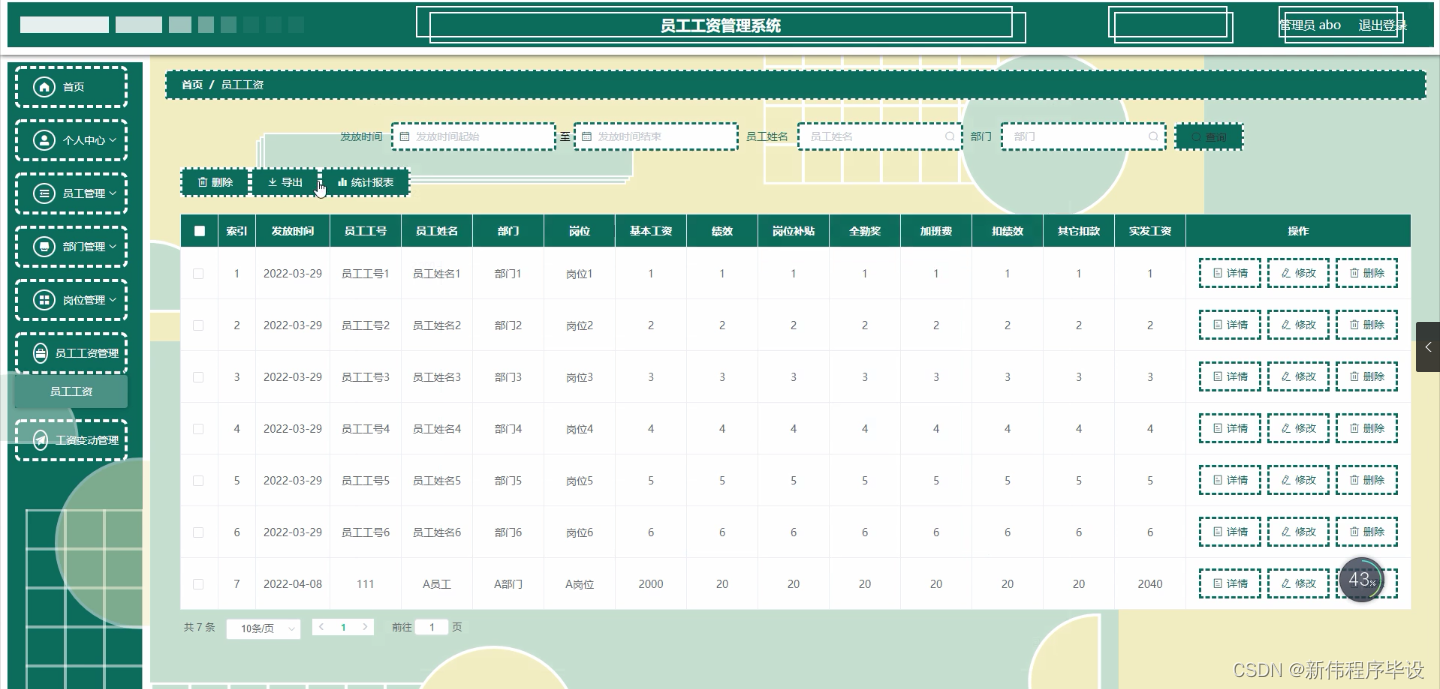Screen dimensions: 1440x689
Task: Focus the 员工姓名 search input
Action: pyautogui.click(x=880, y=136)
